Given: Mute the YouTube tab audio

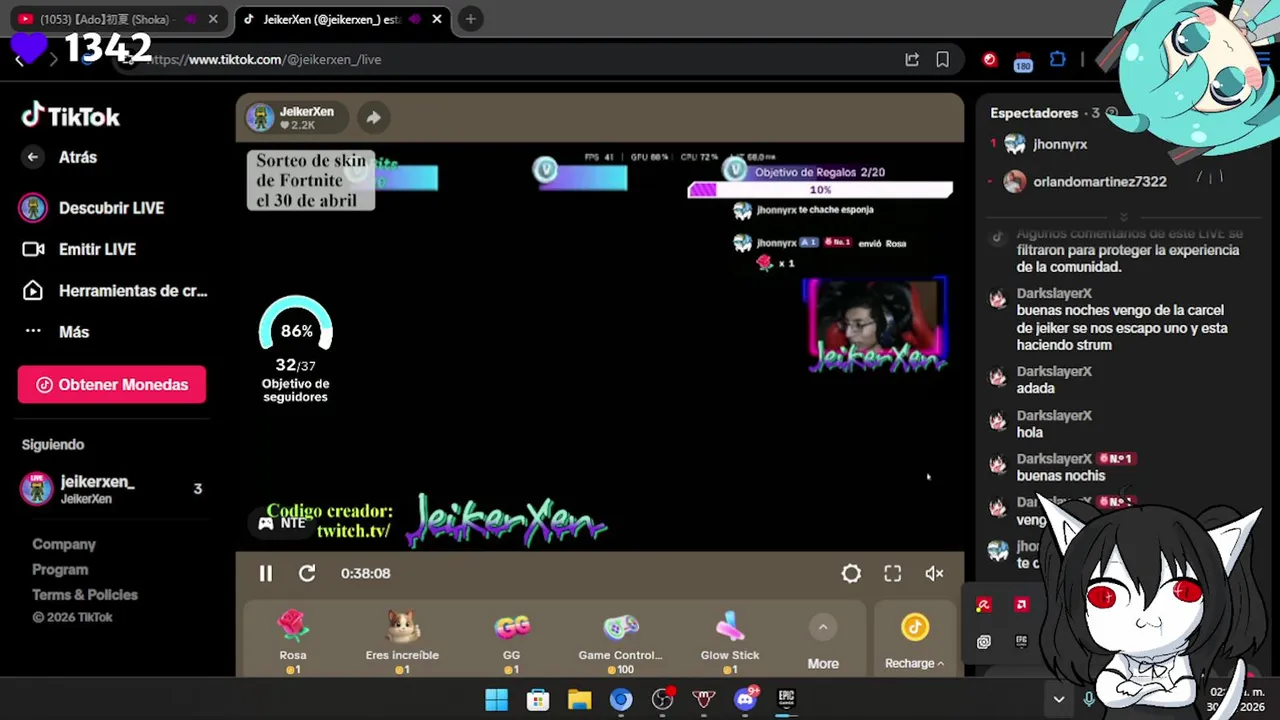Looking at the screenshot, I should (x=190, y=19).
